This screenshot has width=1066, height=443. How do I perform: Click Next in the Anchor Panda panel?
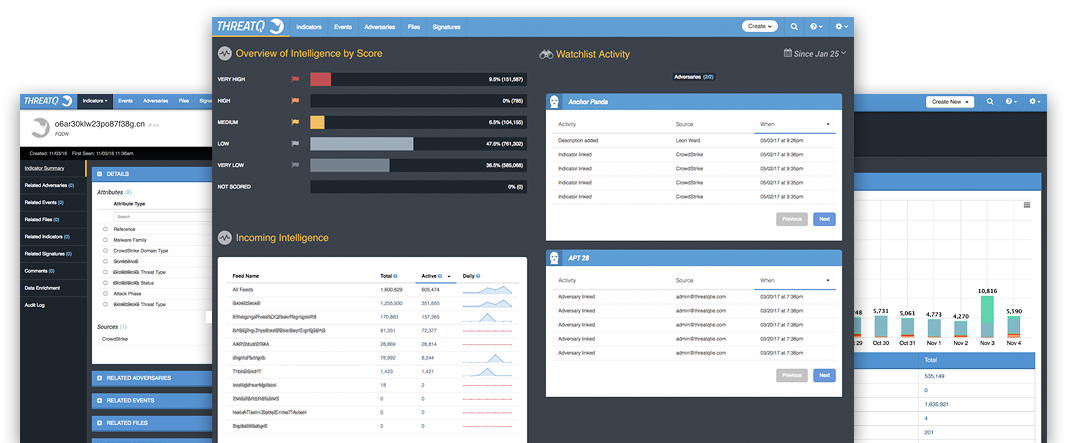(x=824, y=219)
